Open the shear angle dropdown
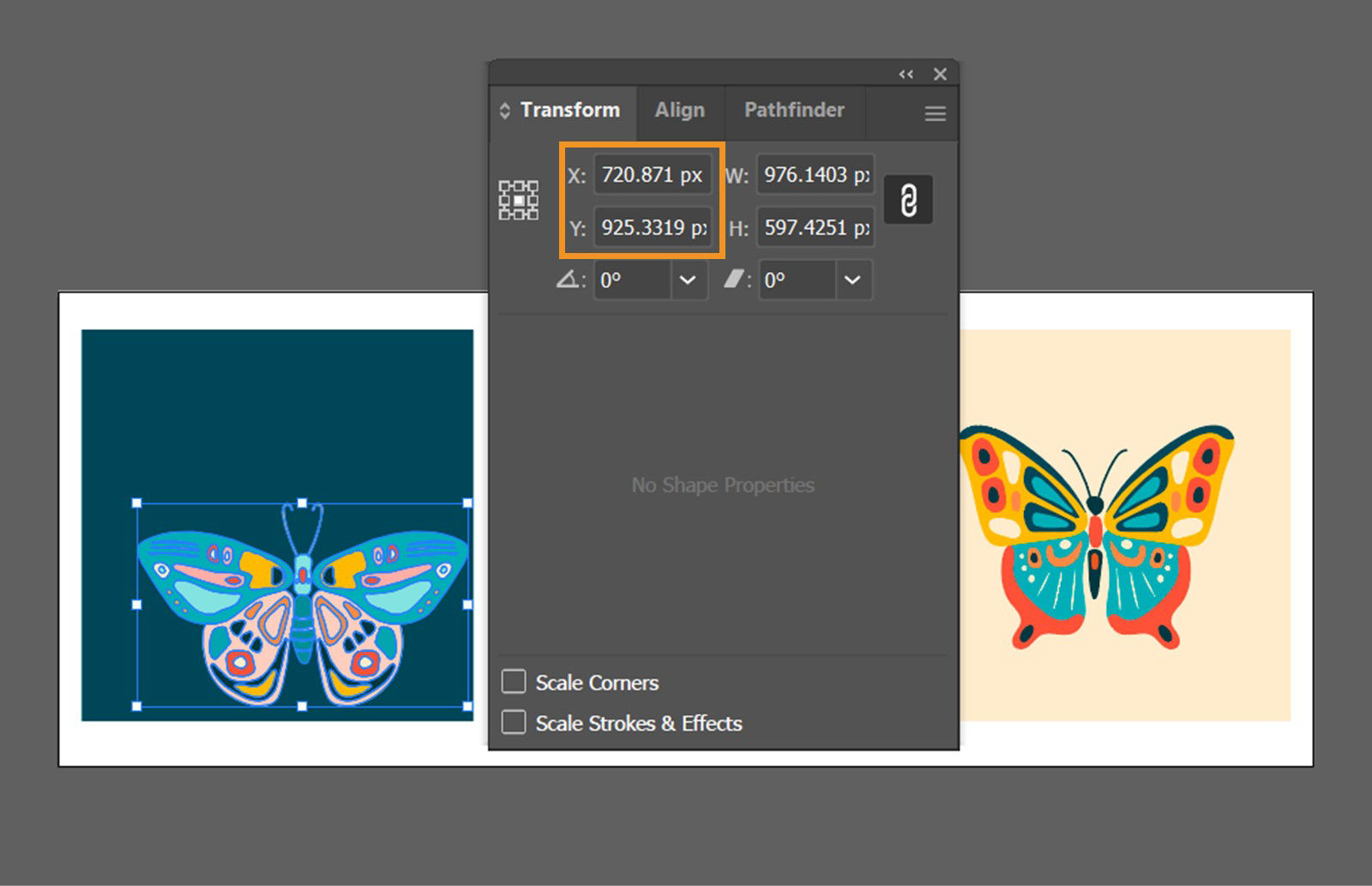 852,280
